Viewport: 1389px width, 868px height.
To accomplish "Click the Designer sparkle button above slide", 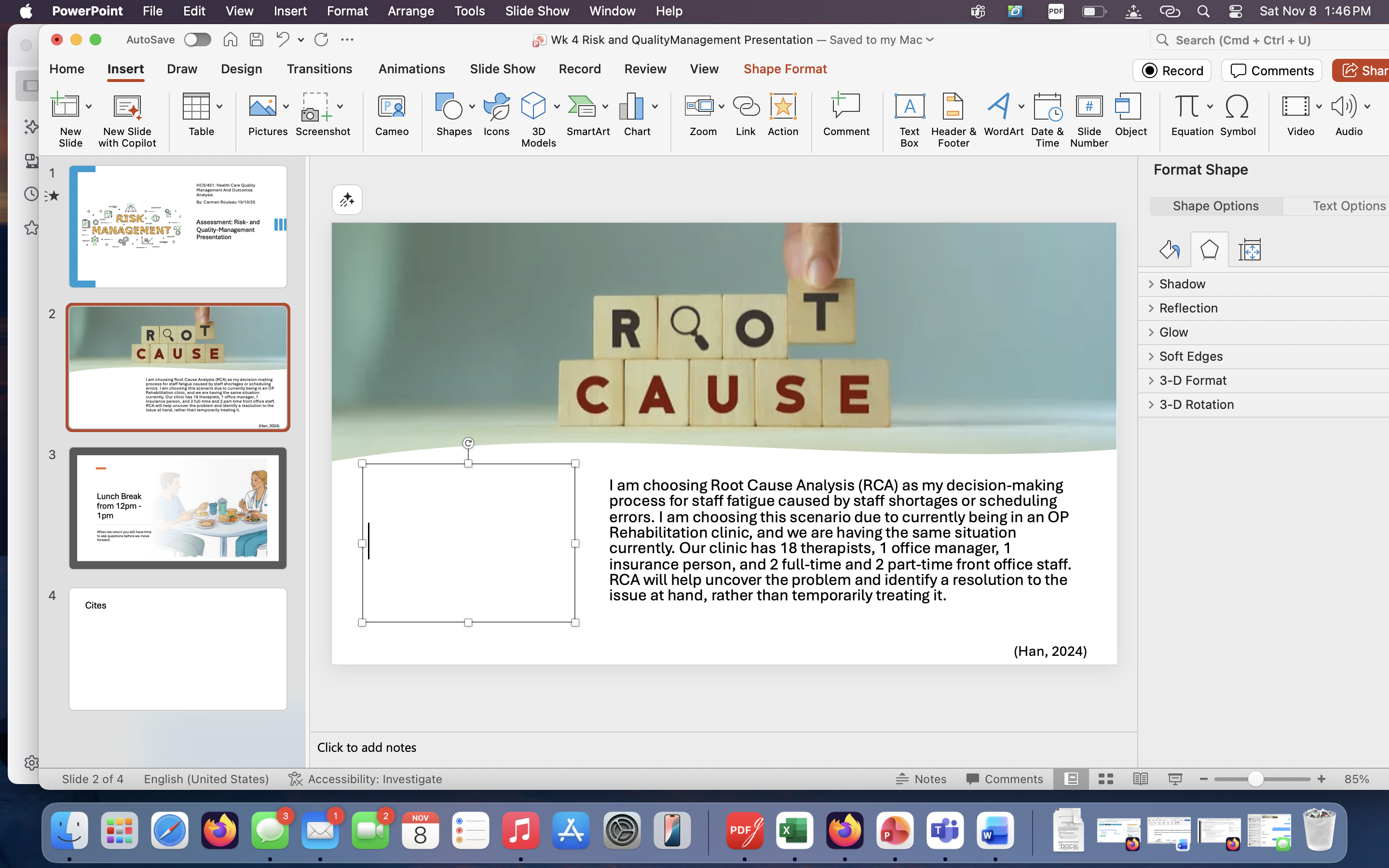I will pyautogui.click(x=347, y=200).
